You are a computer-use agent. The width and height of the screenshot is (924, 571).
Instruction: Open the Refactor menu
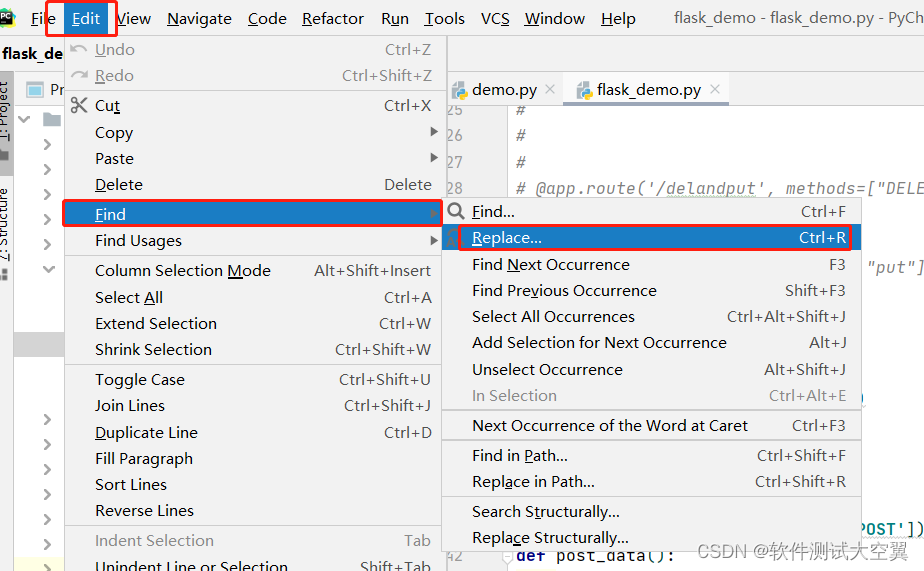[x=333, y=19]
